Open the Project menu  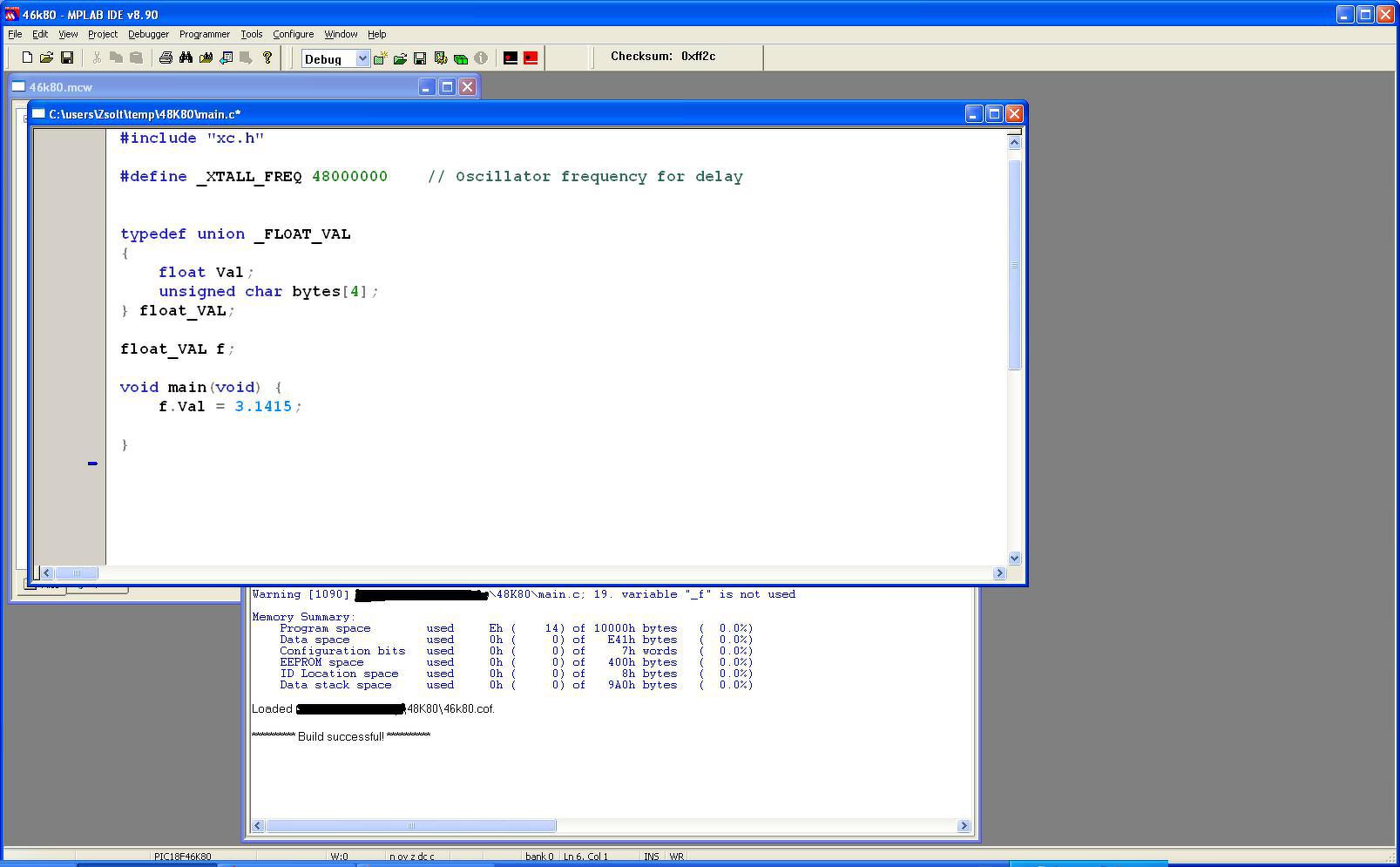(x=103, y=34)
